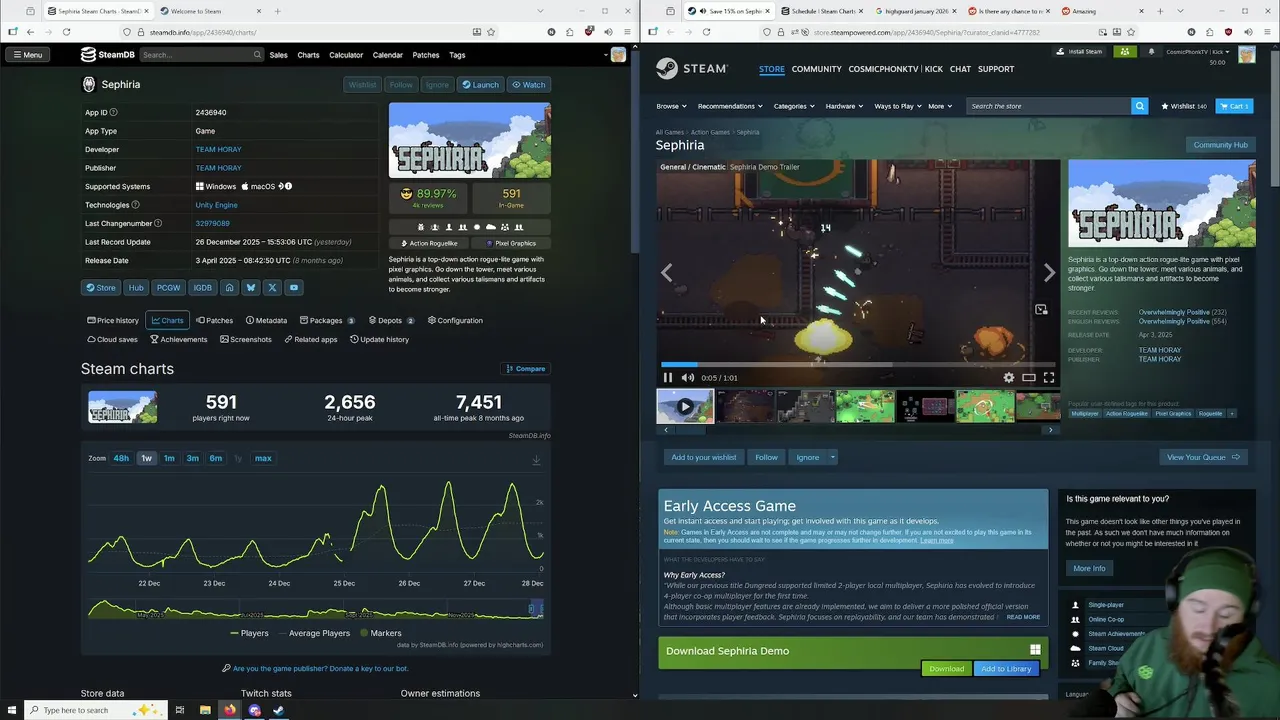Select the 48h chart zoom range
Image resolution: width=1280 pixels, height=720 pixels.
point(121,458)
